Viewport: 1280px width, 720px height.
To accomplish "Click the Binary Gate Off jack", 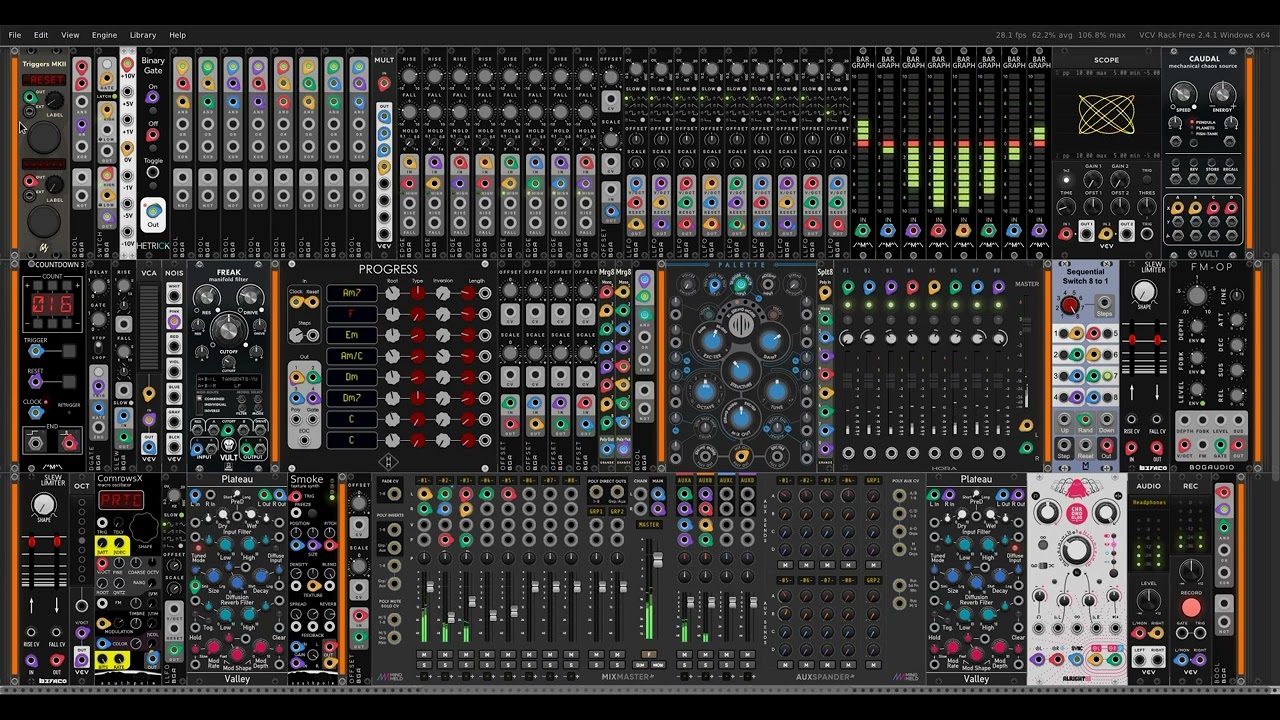I will [152, 135].
